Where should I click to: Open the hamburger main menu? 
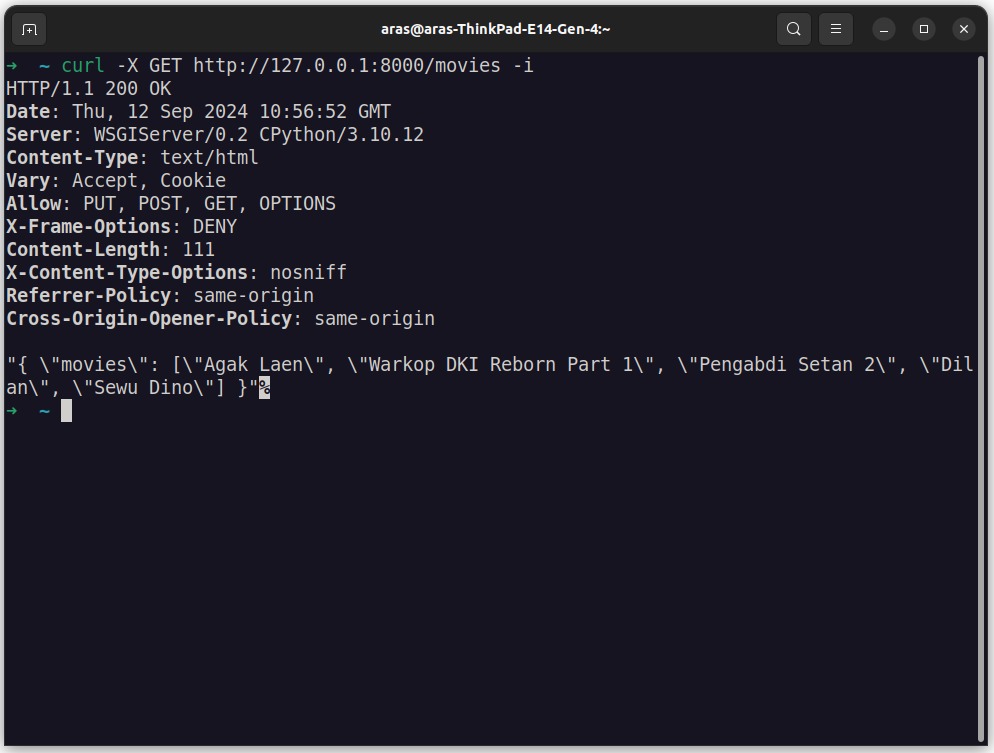tap(836, 29)
